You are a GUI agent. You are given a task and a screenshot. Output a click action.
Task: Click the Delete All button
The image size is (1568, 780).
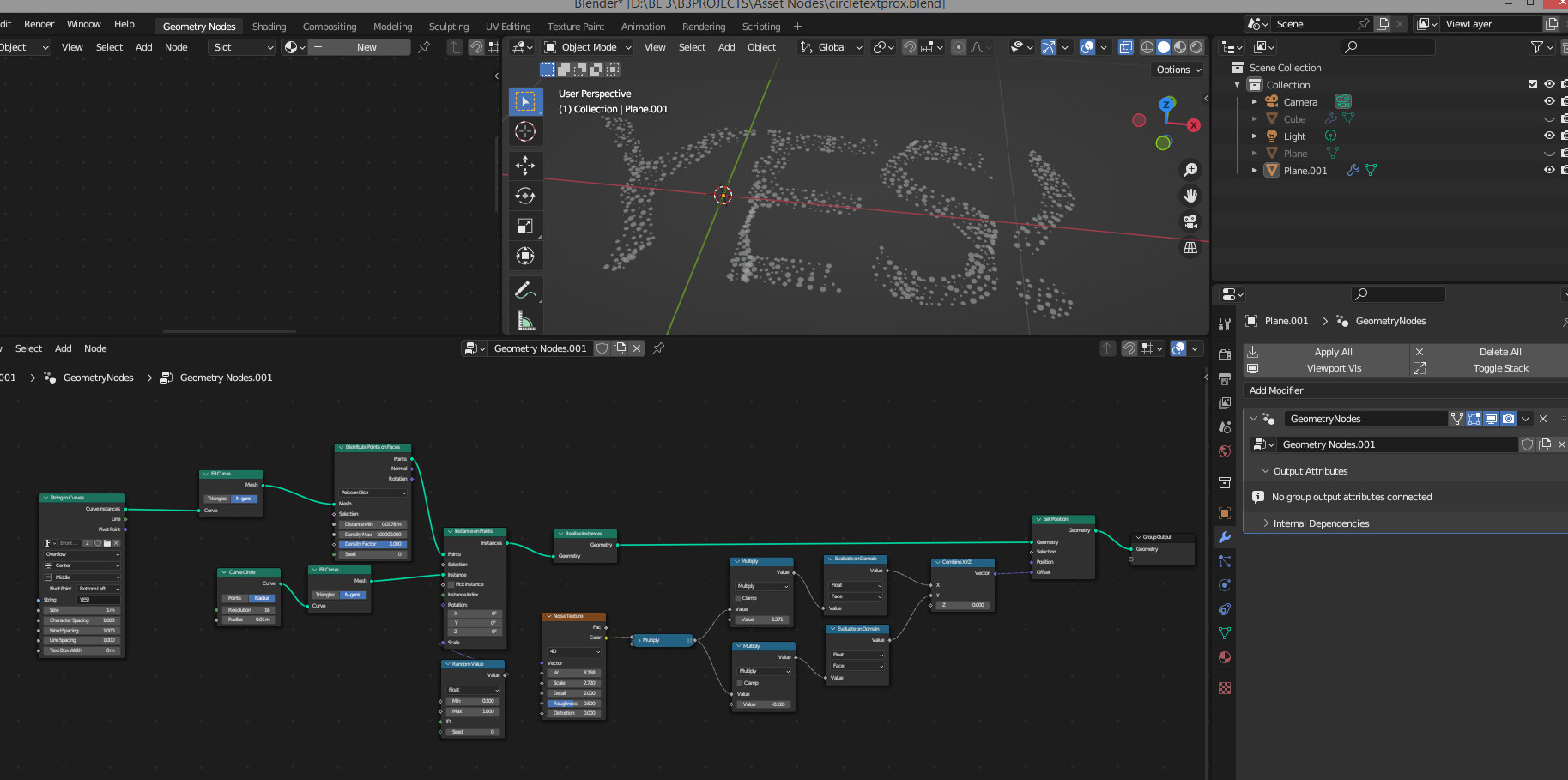1489,352
